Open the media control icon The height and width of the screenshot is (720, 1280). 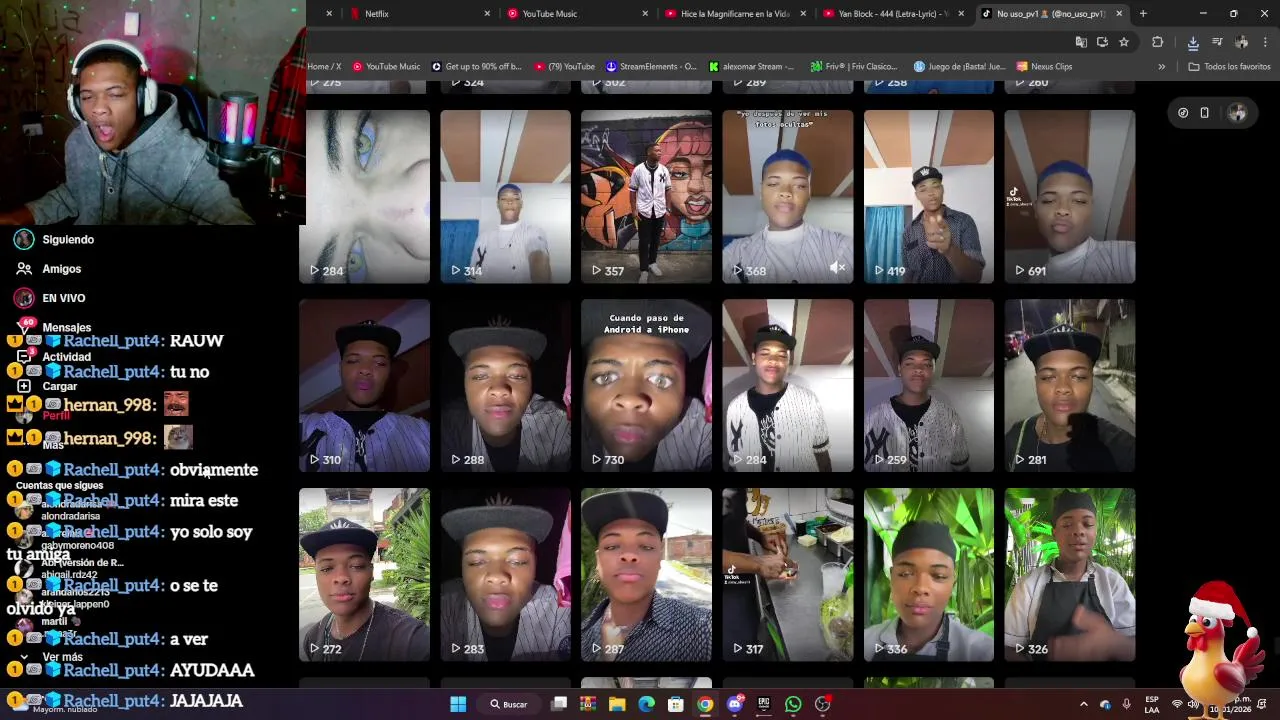pyautogui.click(x=1217, y=42)
